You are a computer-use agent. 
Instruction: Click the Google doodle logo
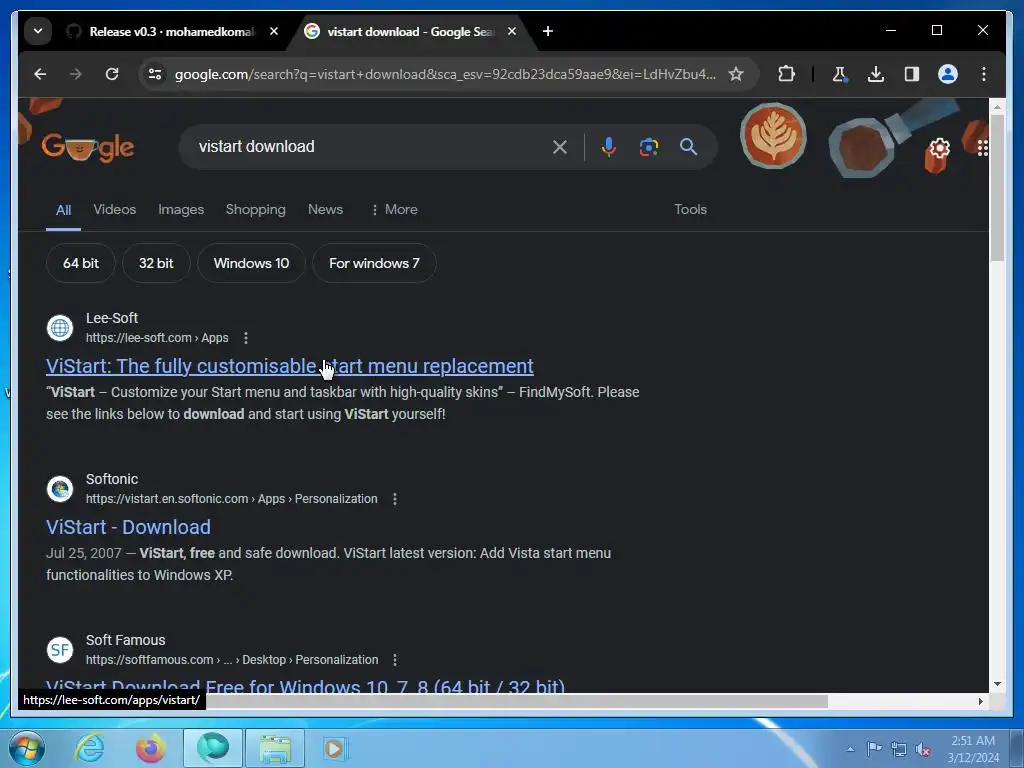88,147
